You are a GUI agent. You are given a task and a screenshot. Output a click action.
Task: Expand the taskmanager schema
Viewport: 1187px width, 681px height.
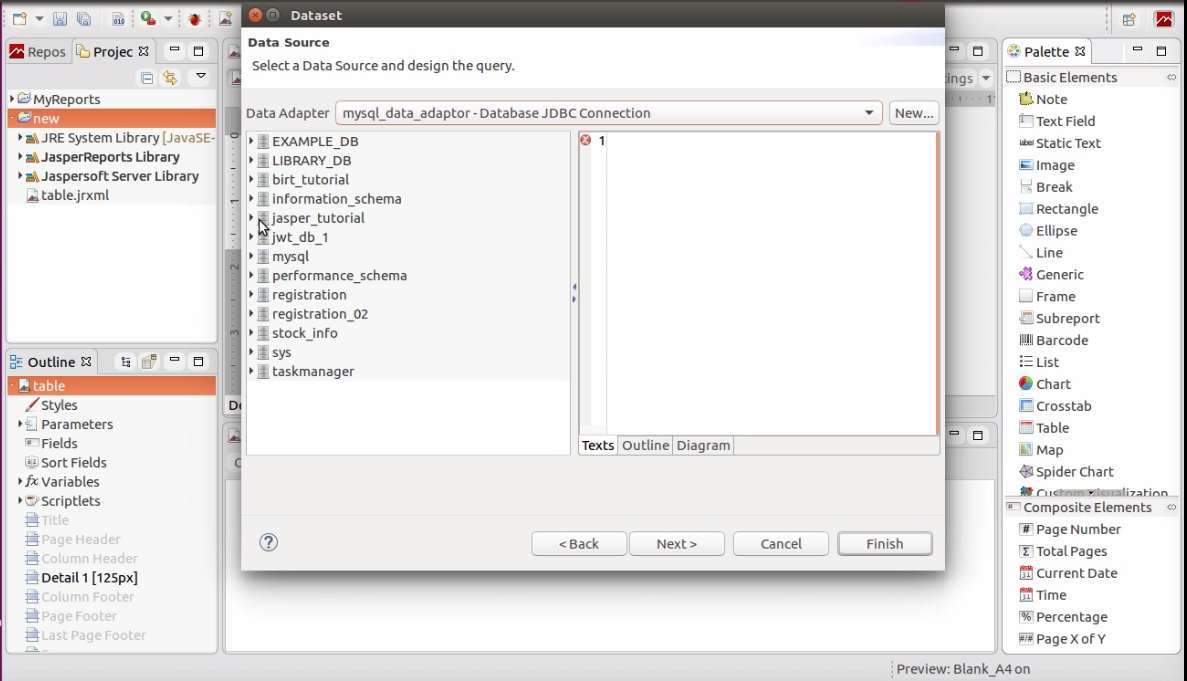(x=251, y=372)
